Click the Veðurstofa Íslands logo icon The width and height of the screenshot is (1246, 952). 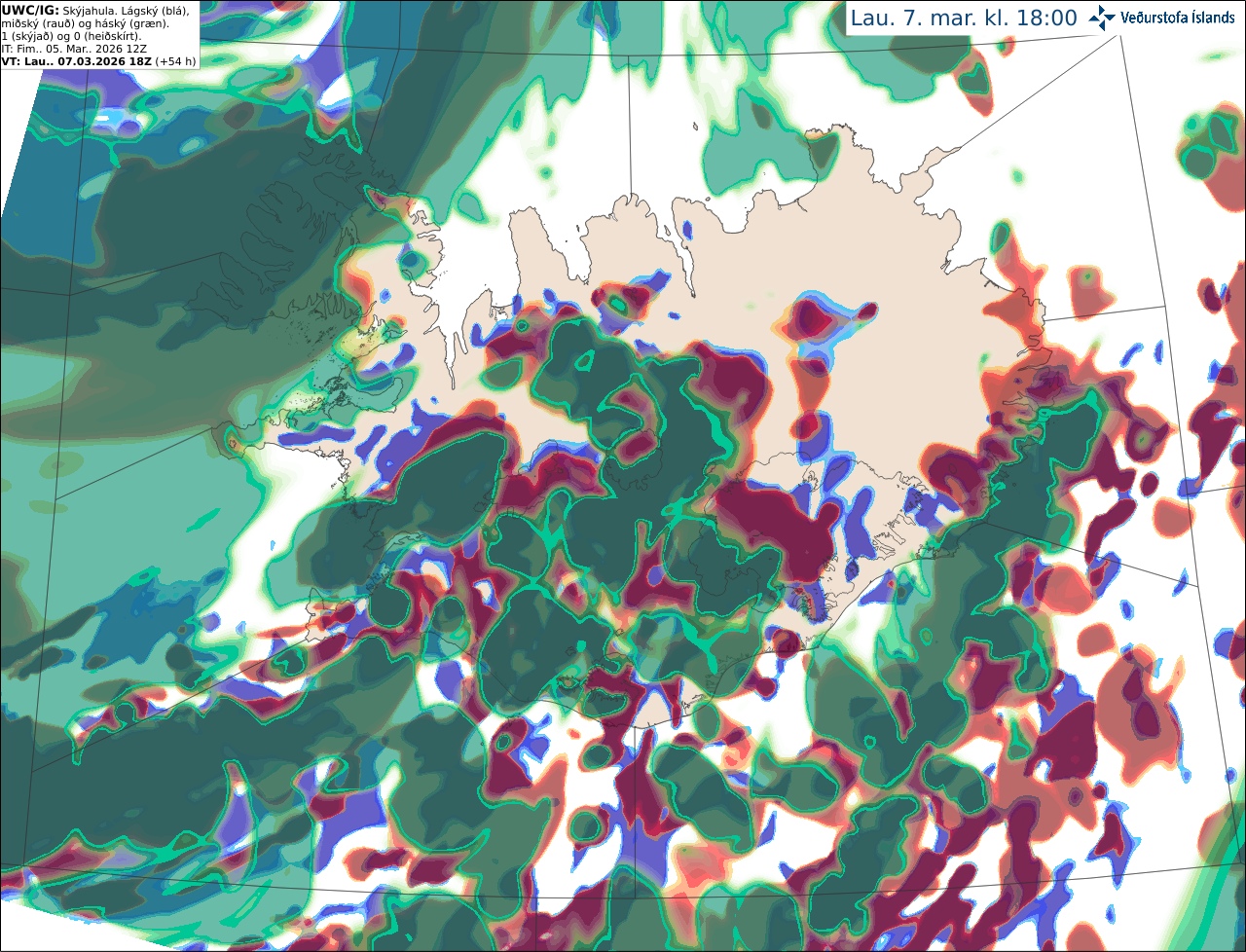click(1102, 18)
